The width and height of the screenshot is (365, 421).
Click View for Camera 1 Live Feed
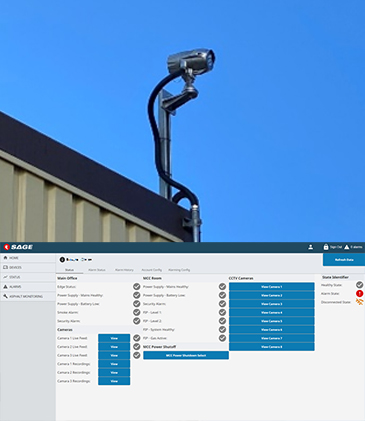click(x=114, y=338)
